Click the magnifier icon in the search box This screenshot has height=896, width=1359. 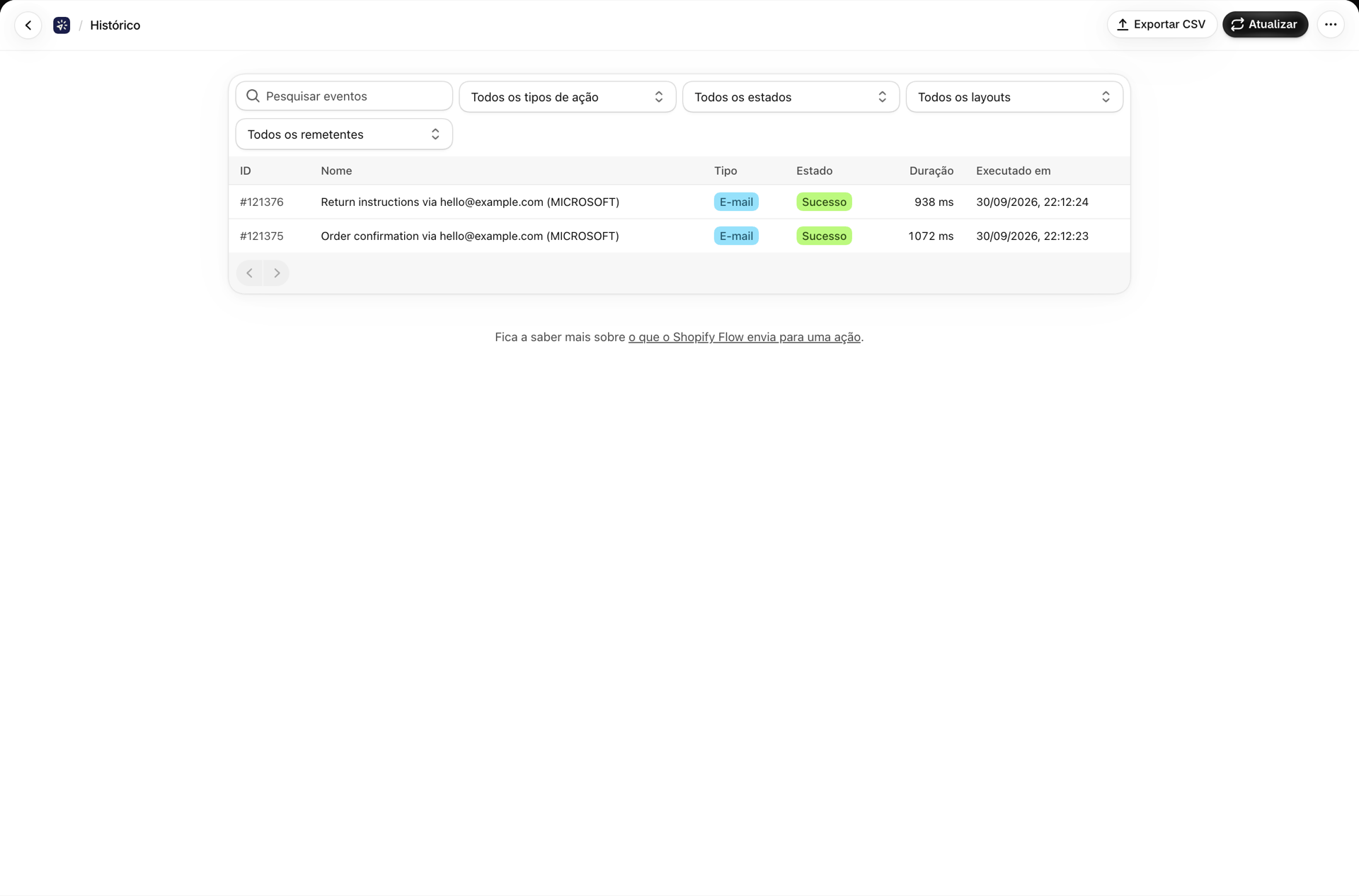[253, 96]
